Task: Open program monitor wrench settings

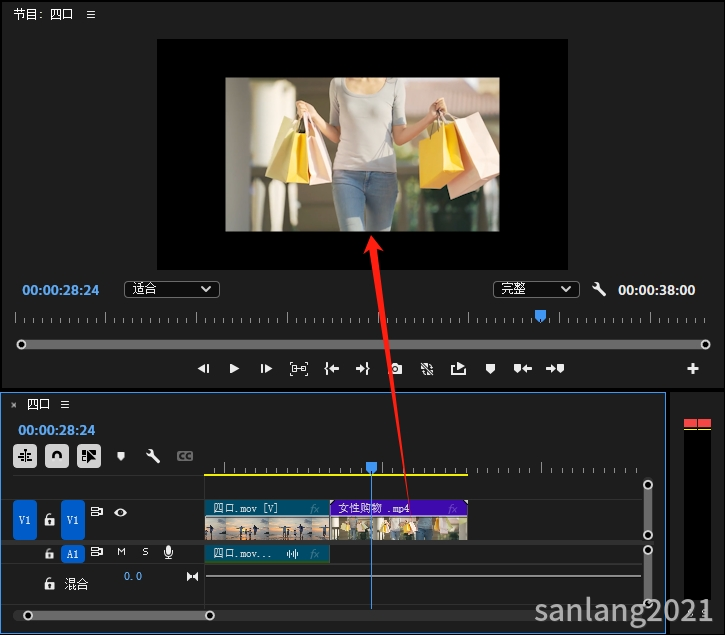Action: pos(599,289)
